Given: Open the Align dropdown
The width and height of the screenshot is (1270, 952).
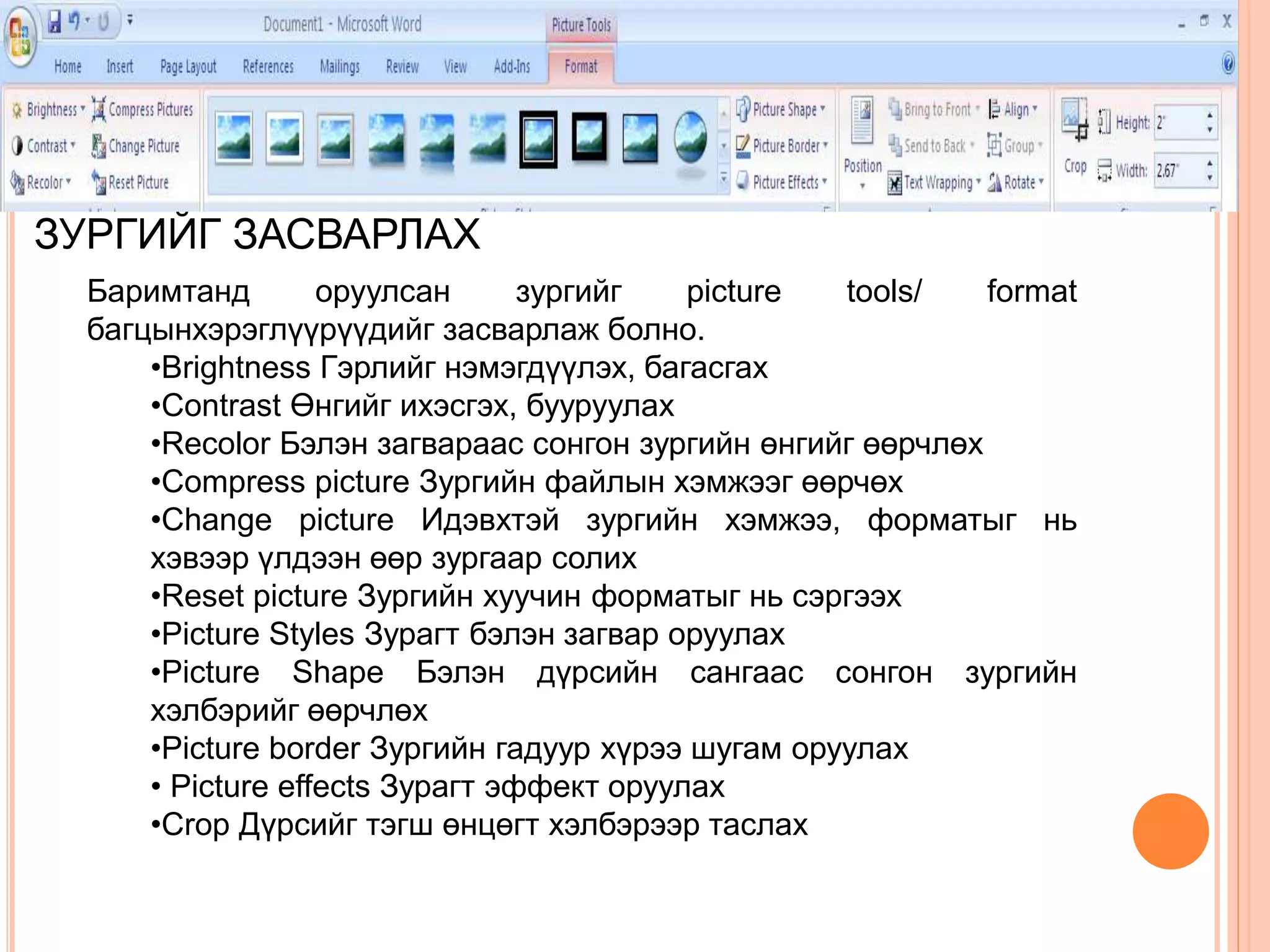Looking at the screenshot, I should pyautogui.click(x=1013, y=110).
